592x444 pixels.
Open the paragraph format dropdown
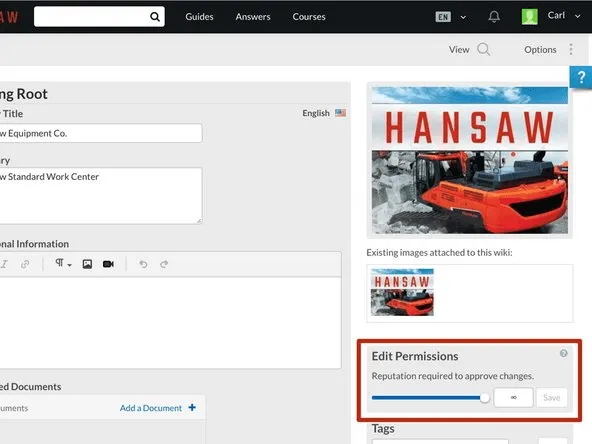point(63,264)
